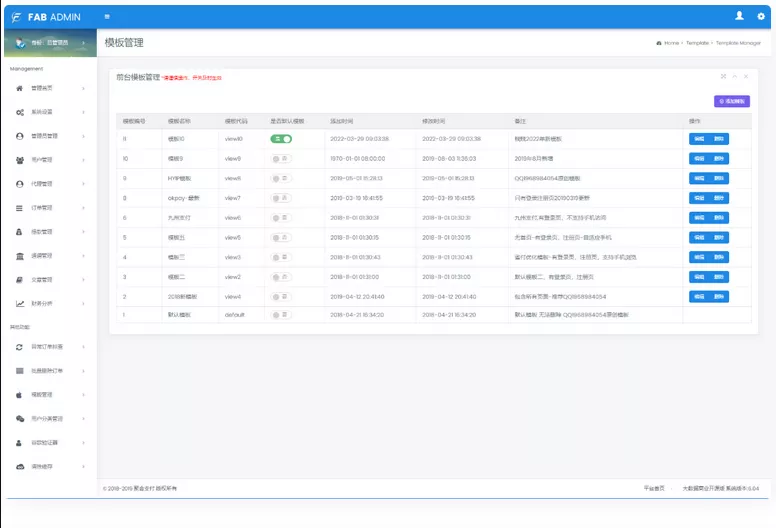This screenshot has width=776, height=528.
Task: Click the delete button for view4 row
Action: 719,296
